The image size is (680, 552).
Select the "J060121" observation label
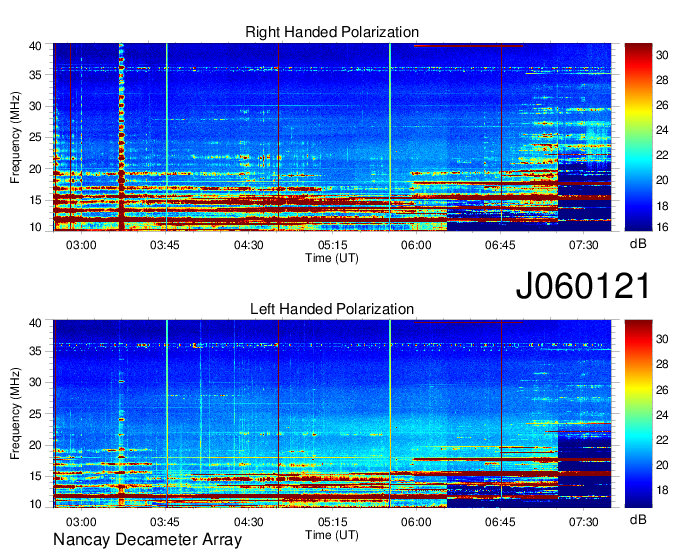tap(583, 286)
